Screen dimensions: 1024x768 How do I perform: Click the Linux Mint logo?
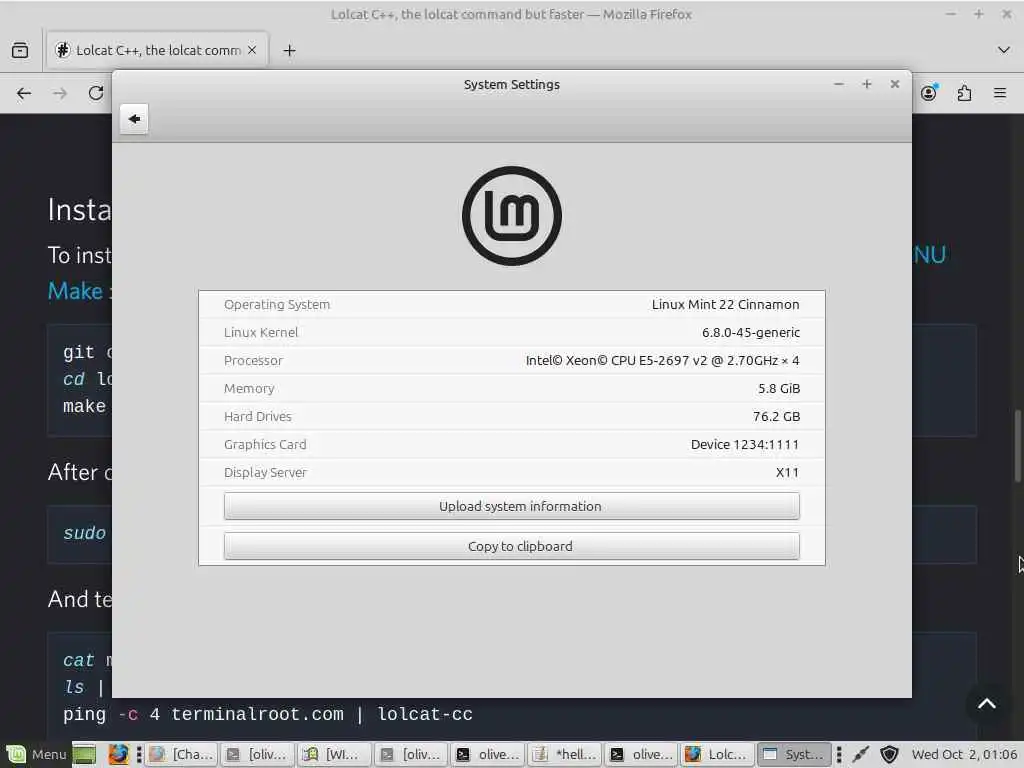[x=511, y=216]
